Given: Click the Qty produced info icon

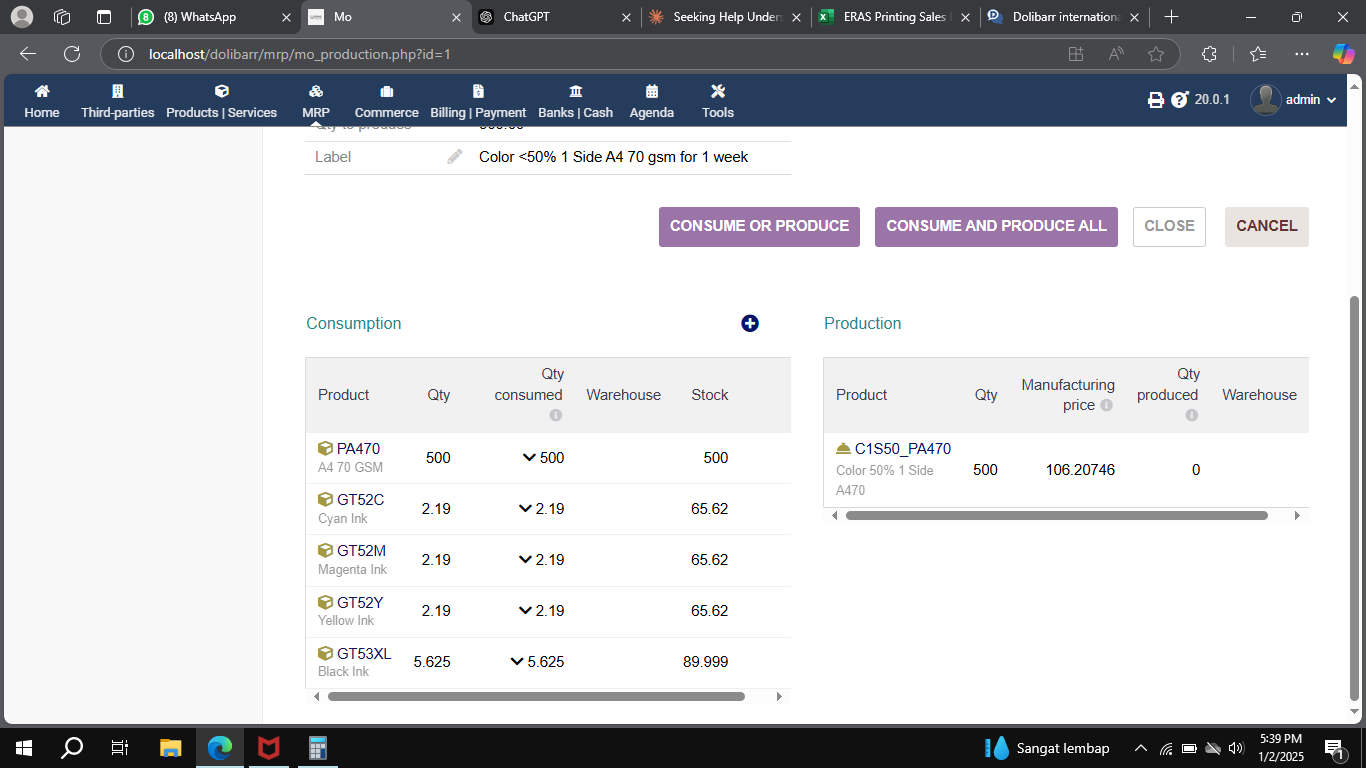Looking at the screenshot, I should [1191, 415].
